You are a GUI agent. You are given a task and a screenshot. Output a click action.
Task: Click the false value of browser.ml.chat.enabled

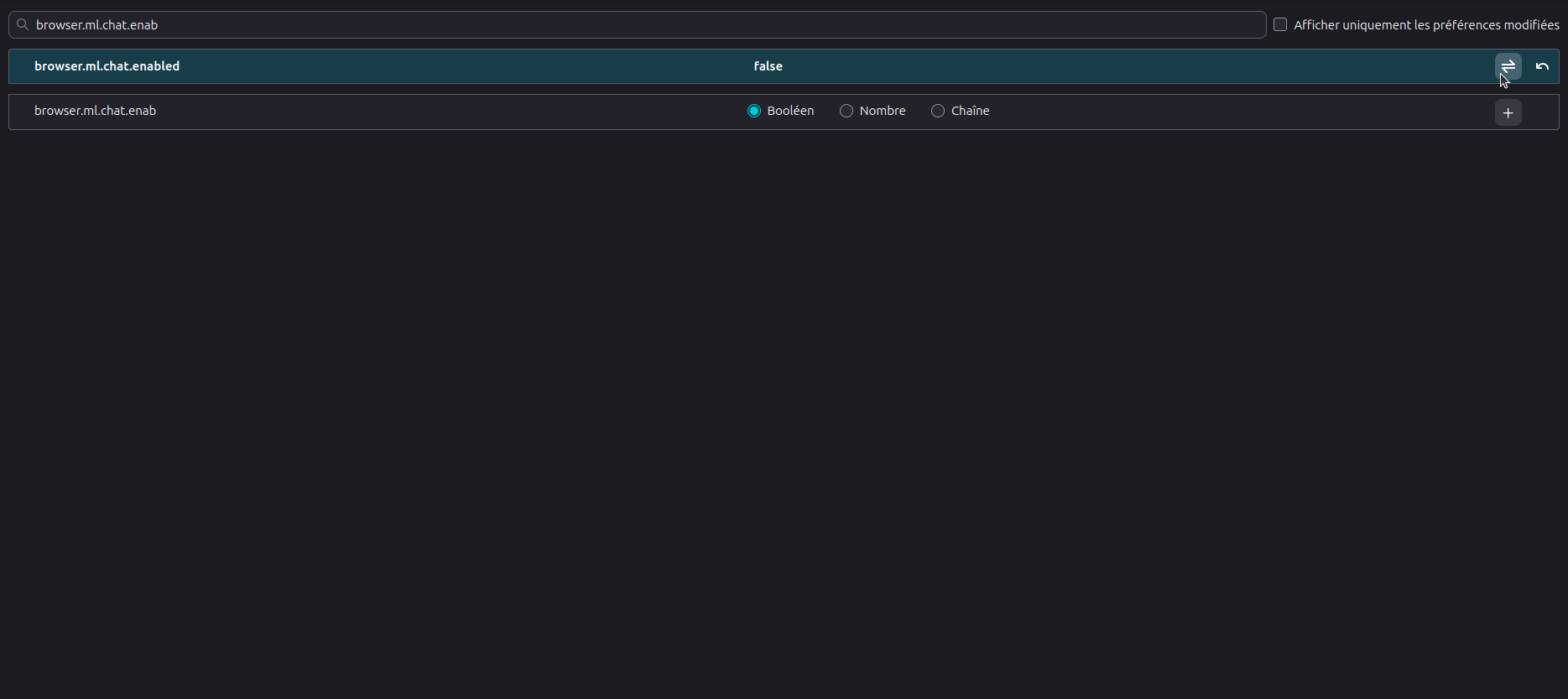[768, 66]
